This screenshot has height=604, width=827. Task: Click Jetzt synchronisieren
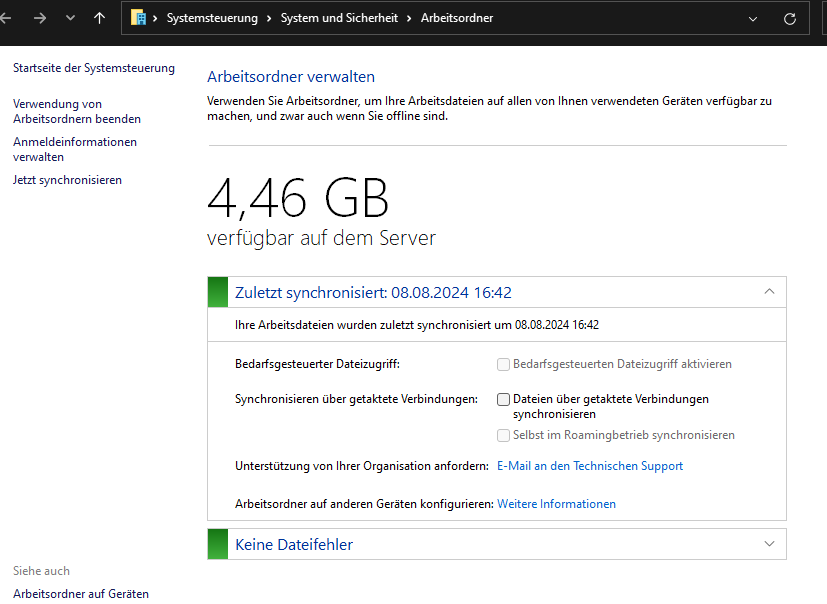pyautogui.click(x=68, y=180)
